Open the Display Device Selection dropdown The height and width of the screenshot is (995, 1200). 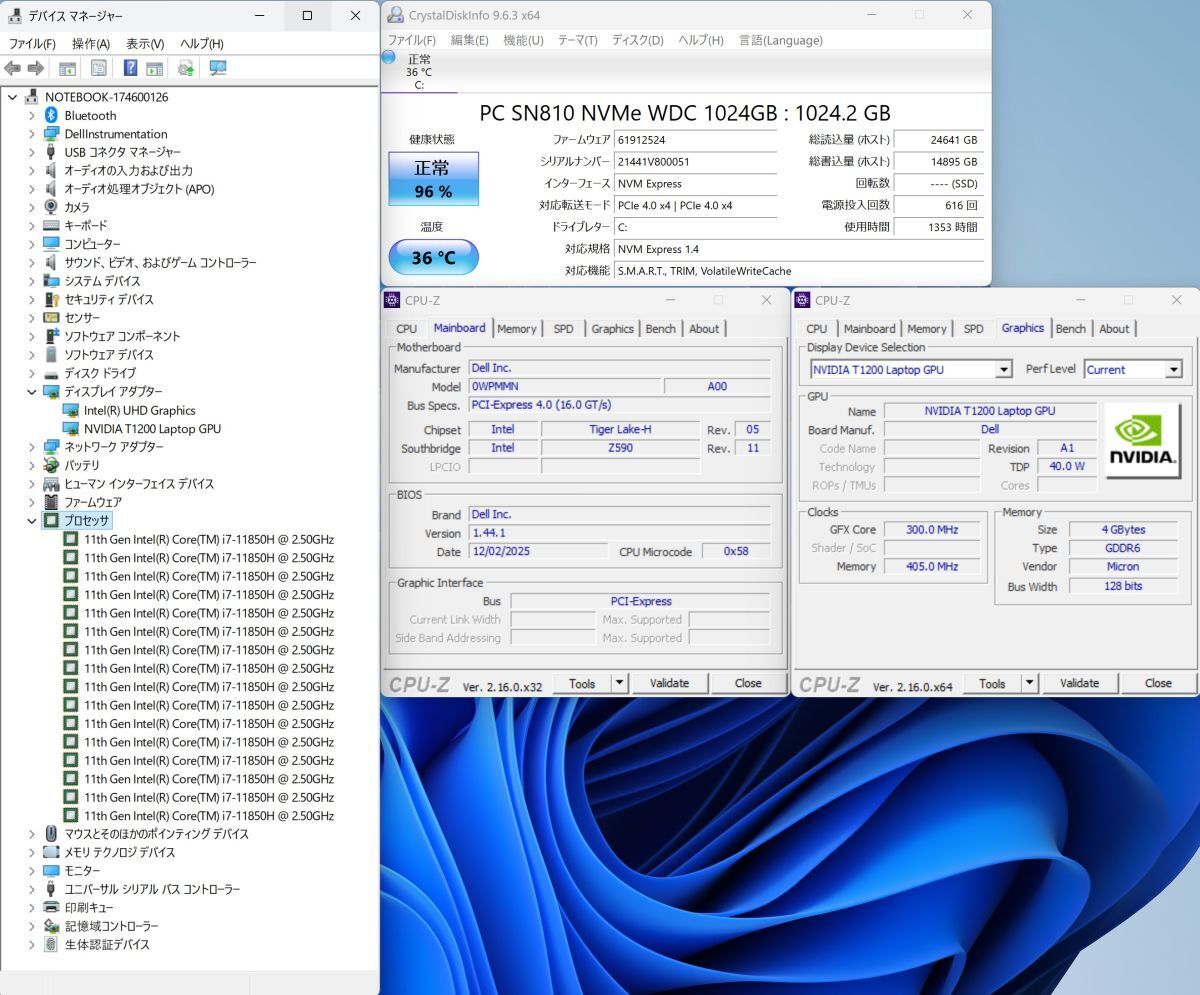pos(1003,370)
